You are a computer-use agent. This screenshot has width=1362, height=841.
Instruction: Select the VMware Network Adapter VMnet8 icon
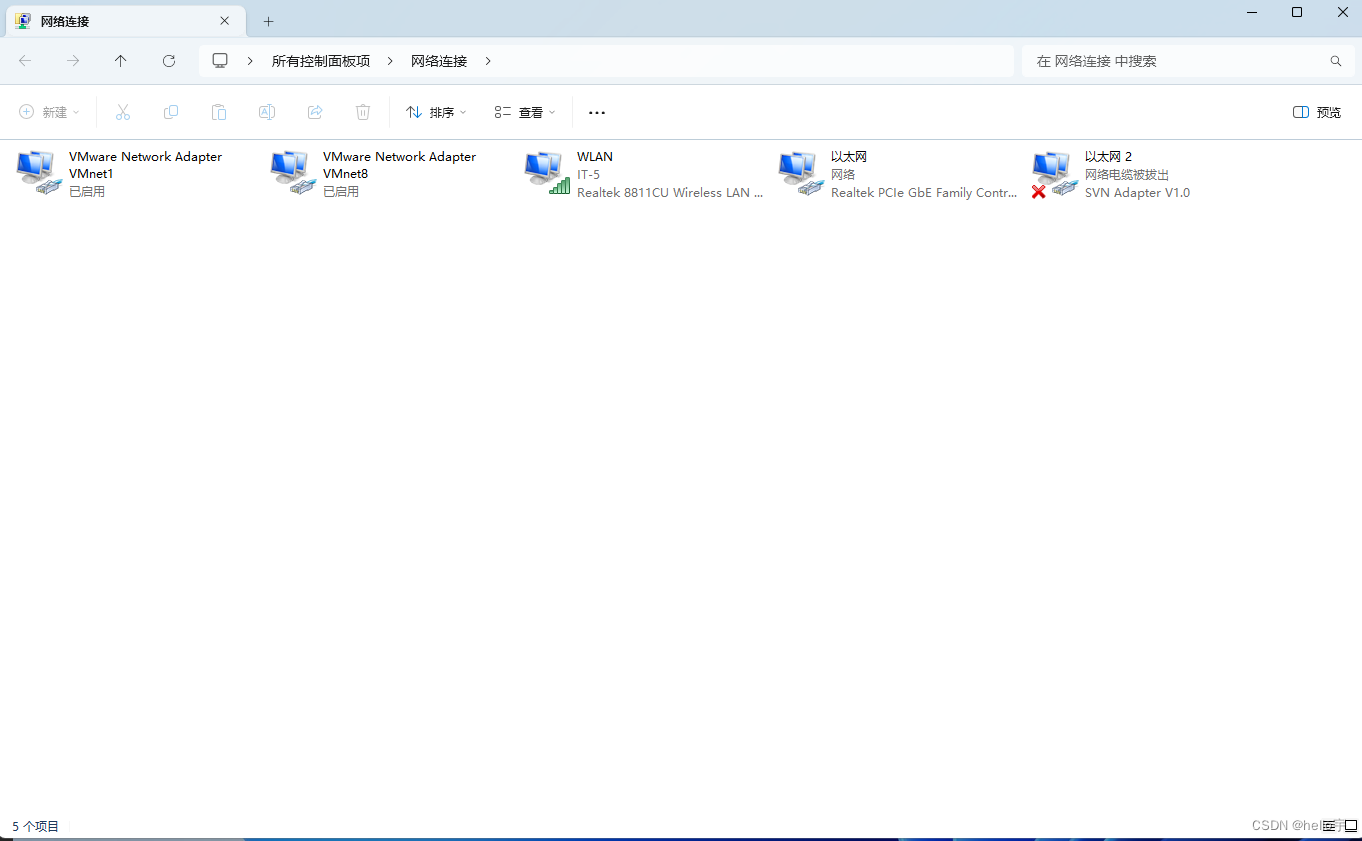click(293, 172)
